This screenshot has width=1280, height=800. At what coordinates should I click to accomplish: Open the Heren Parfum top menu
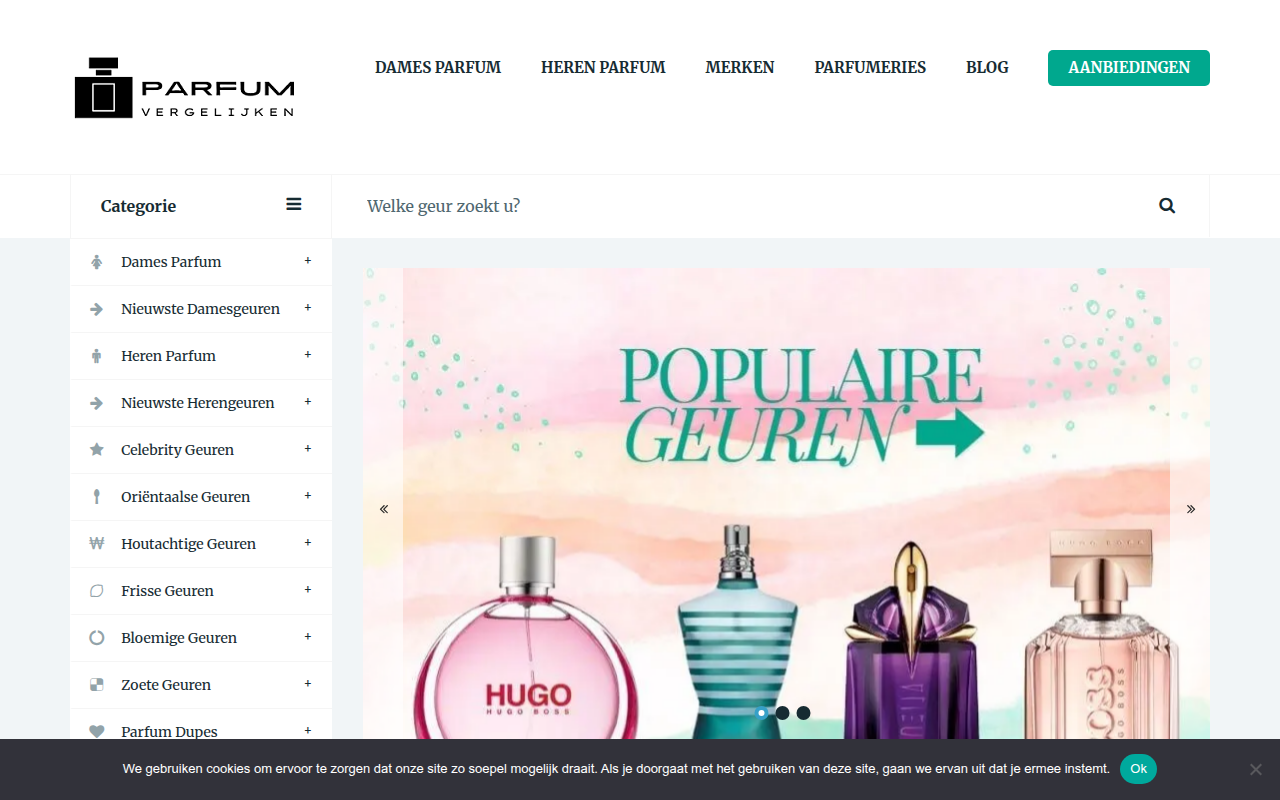603,68
